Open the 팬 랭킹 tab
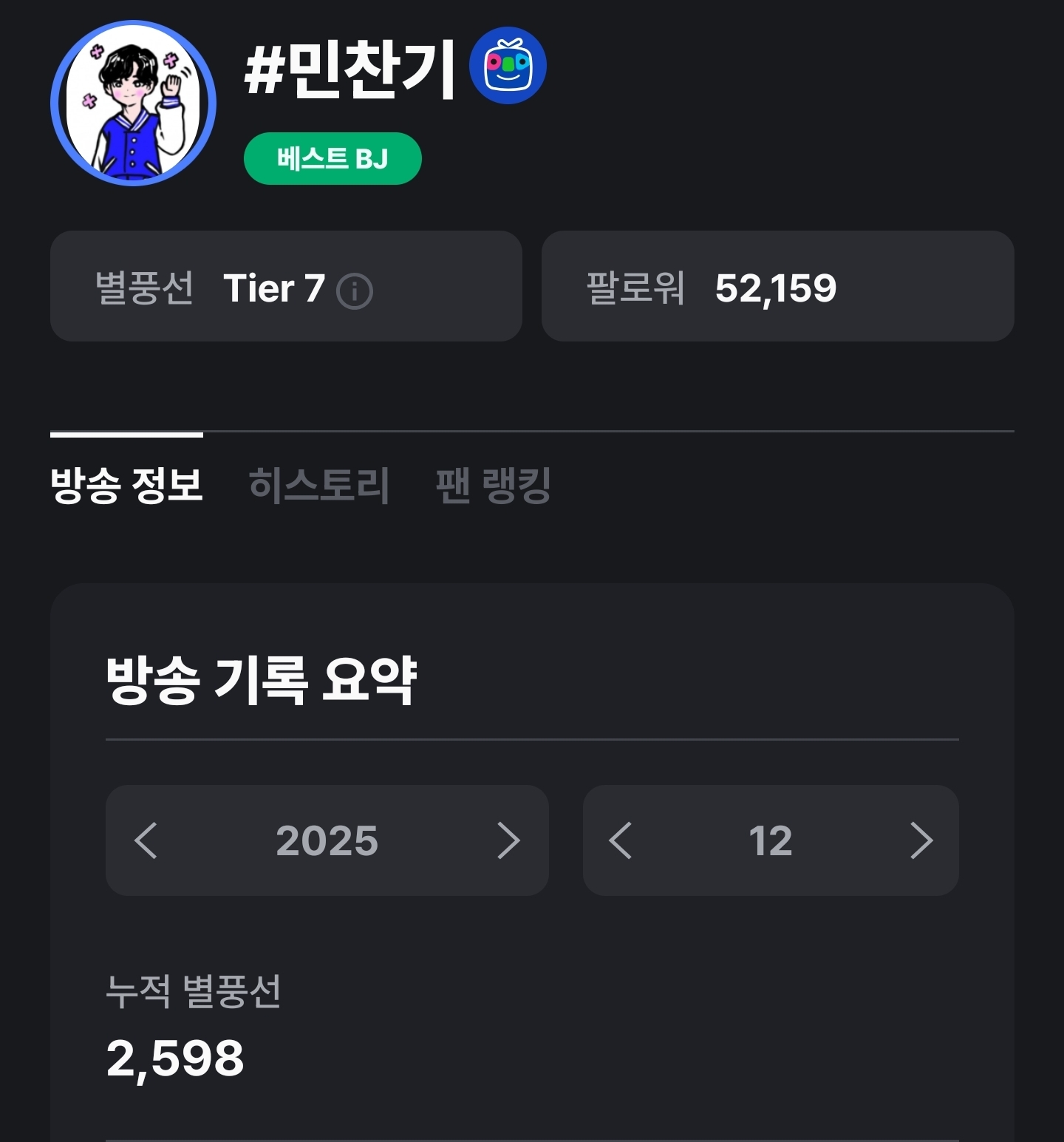This screenshot has width=1064, height=1142. 493,486
